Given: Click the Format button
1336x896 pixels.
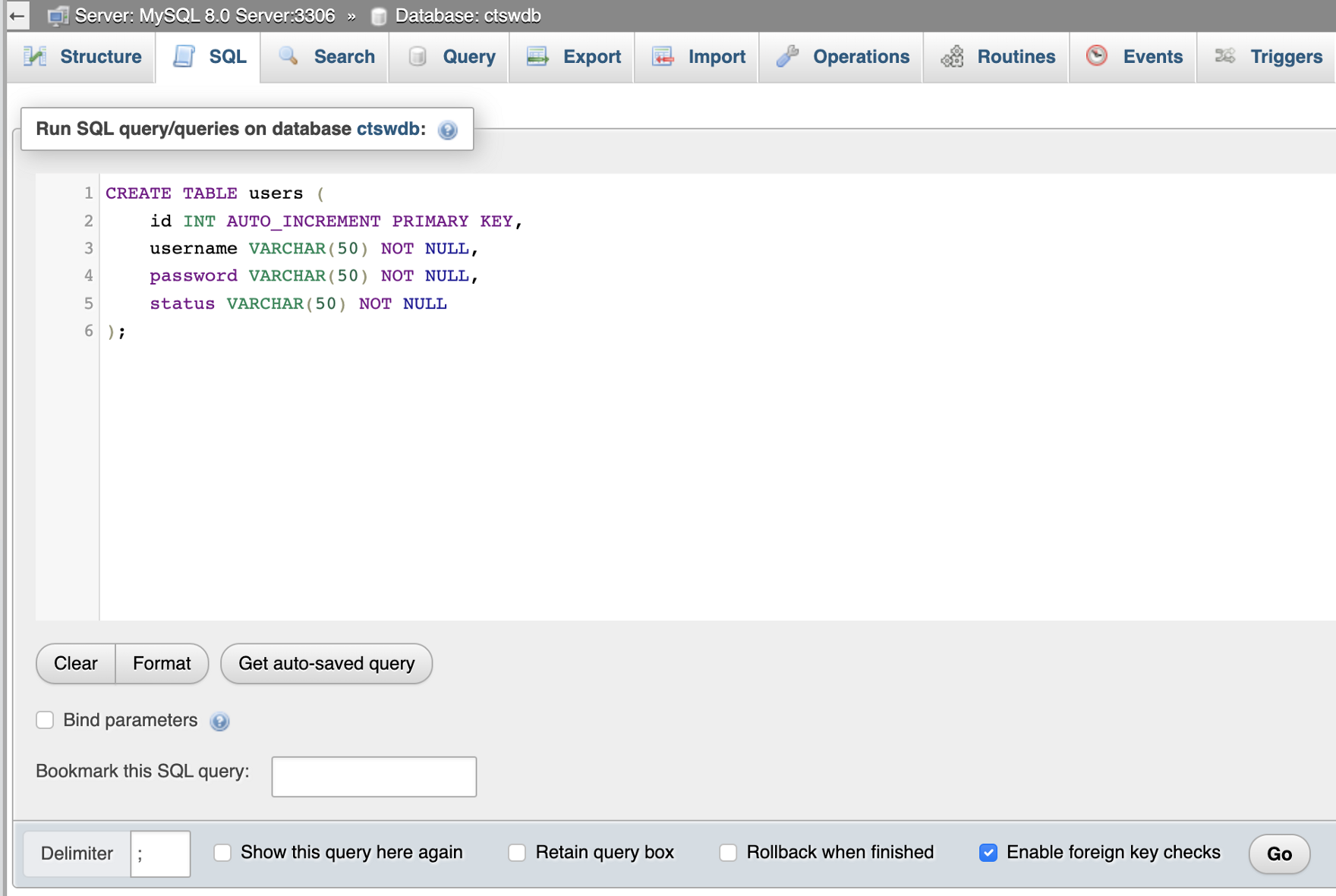Looking at the screenshot, I should (x=162, y=664).
